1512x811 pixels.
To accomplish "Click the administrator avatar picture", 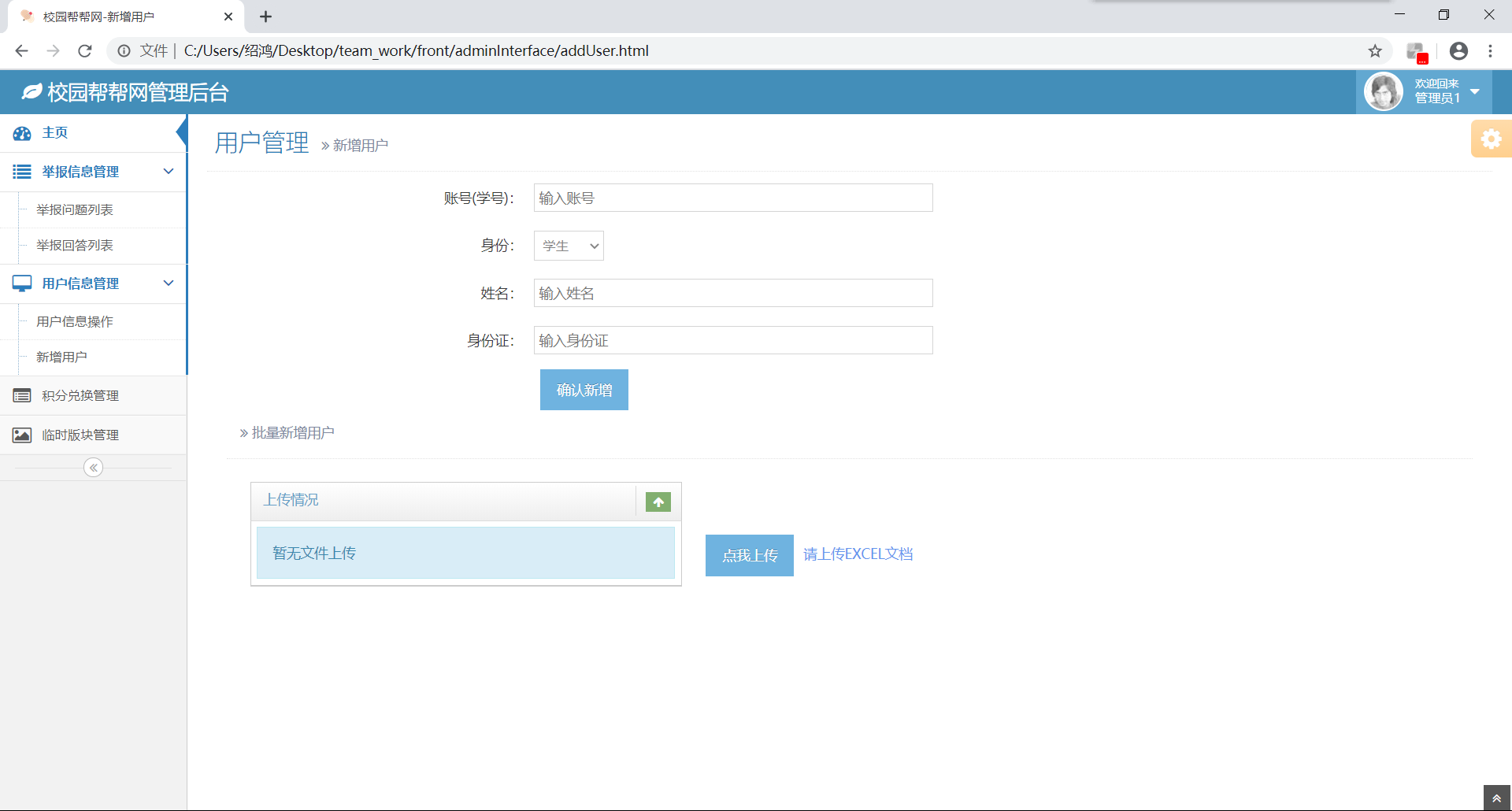I will (1383, 92).
